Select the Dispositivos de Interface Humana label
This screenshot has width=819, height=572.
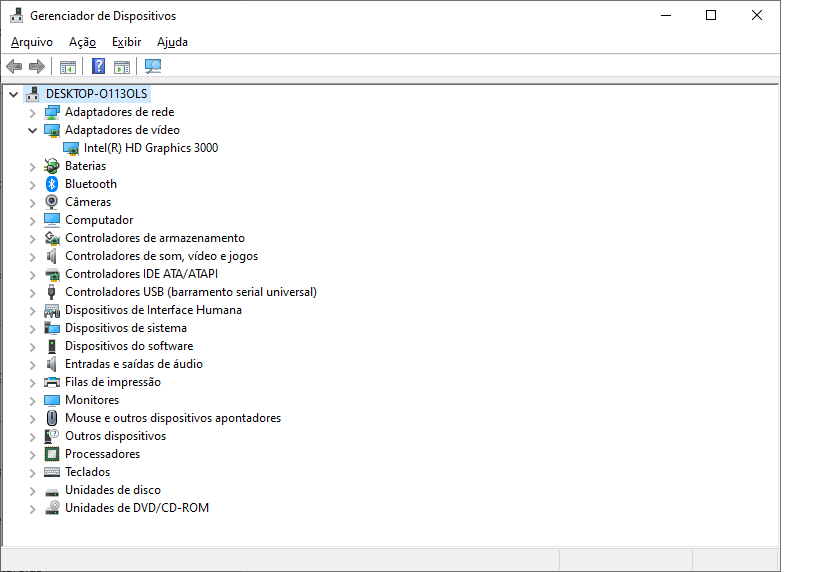[x=153, y=310]
